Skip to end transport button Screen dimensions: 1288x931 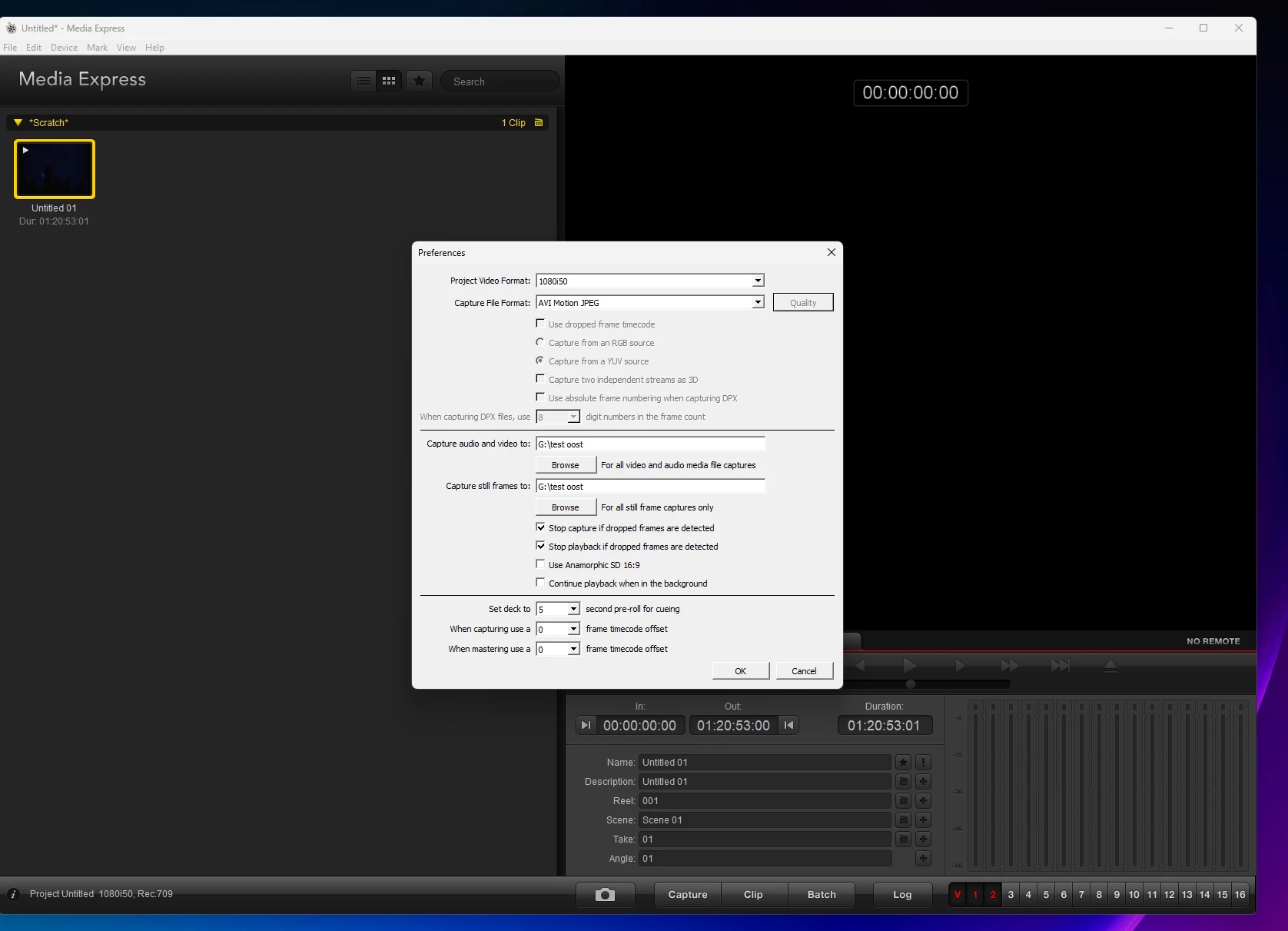[1060, 665]
